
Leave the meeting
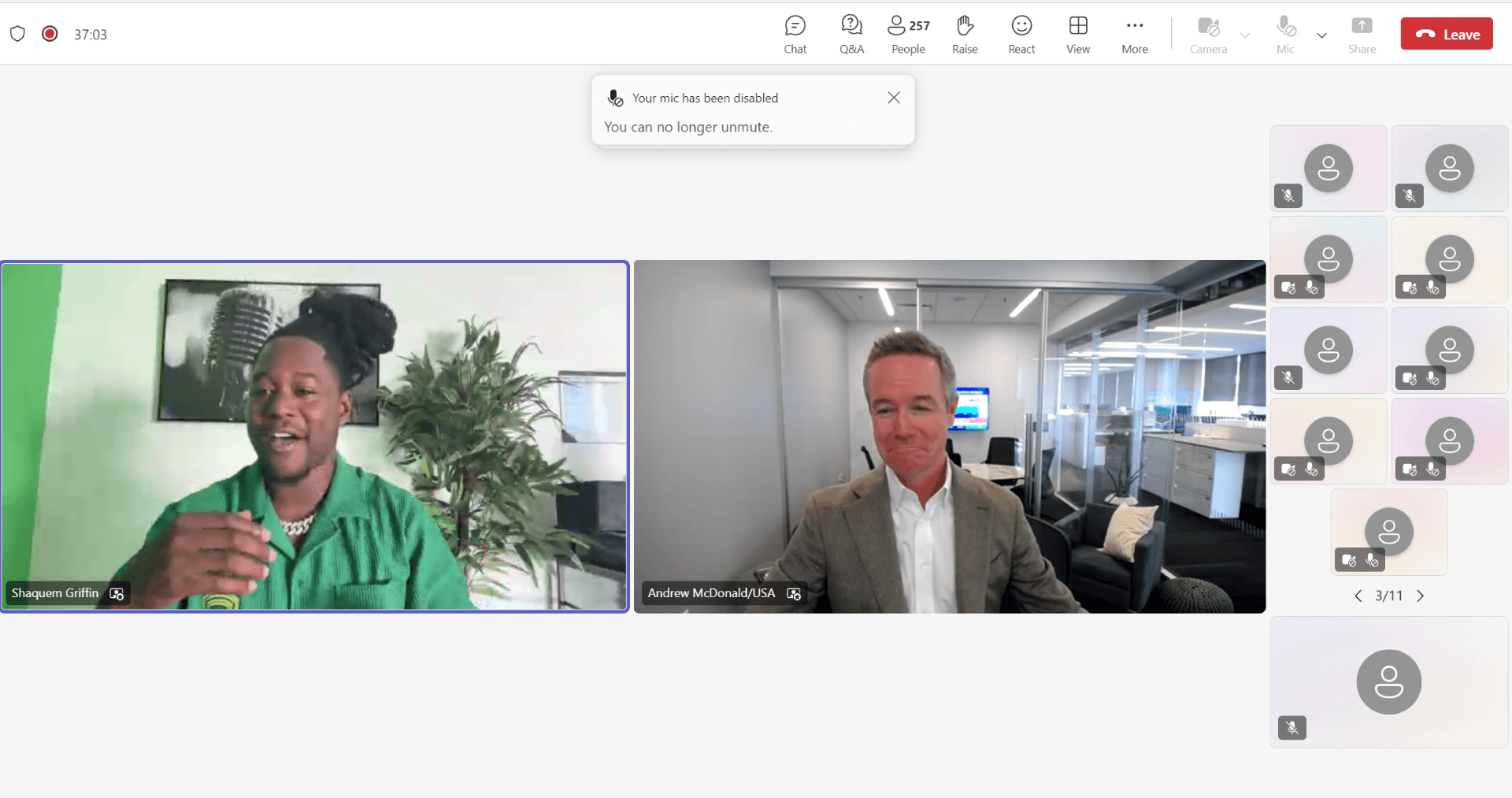pyautogui.click(x=1446, y=34)
